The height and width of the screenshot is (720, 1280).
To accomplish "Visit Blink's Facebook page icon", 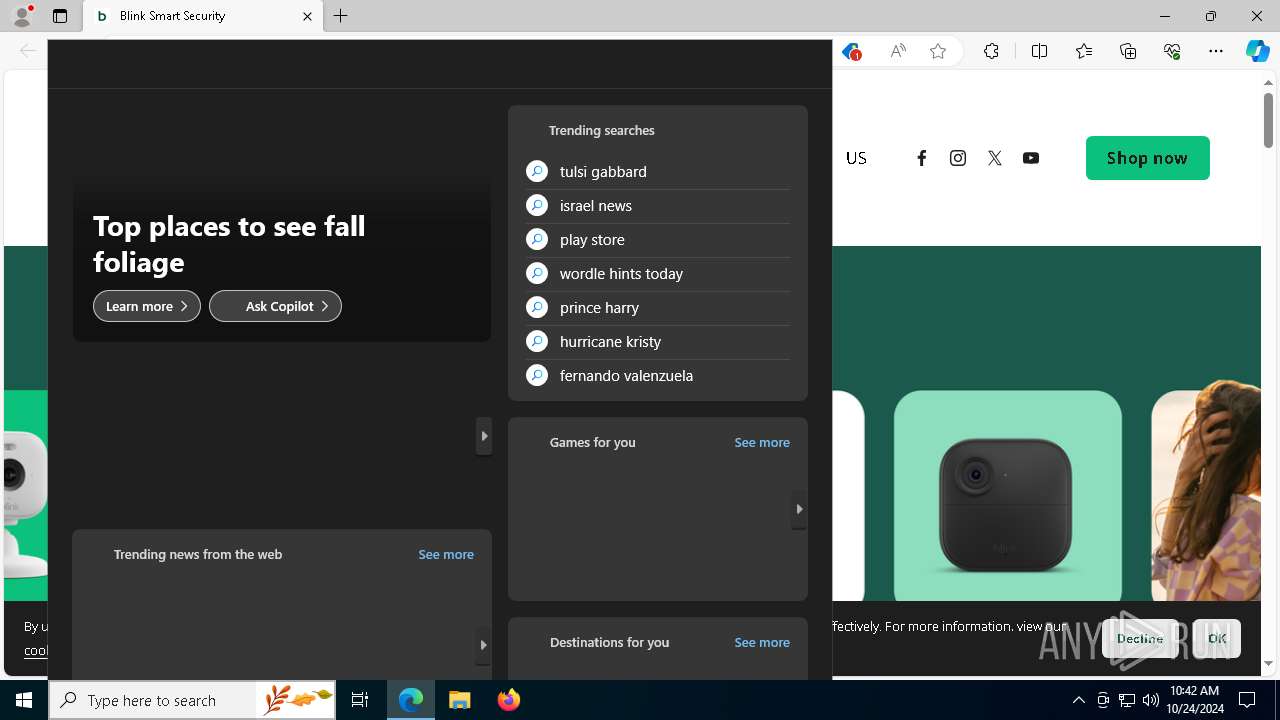I will [x=922, y=158].
